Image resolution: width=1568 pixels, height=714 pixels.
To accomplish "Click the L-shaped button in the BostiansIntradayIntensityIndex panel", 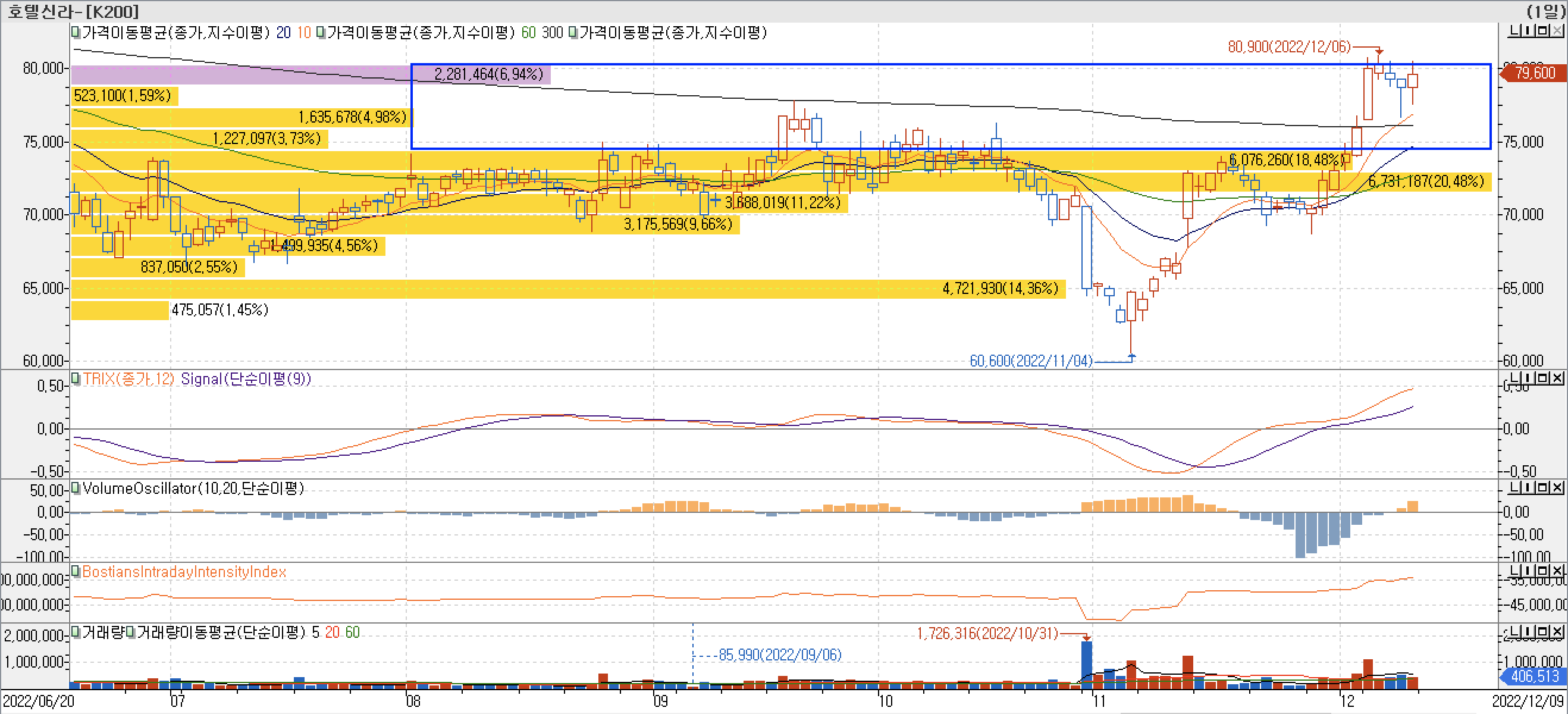I will tap(1515, 571).
